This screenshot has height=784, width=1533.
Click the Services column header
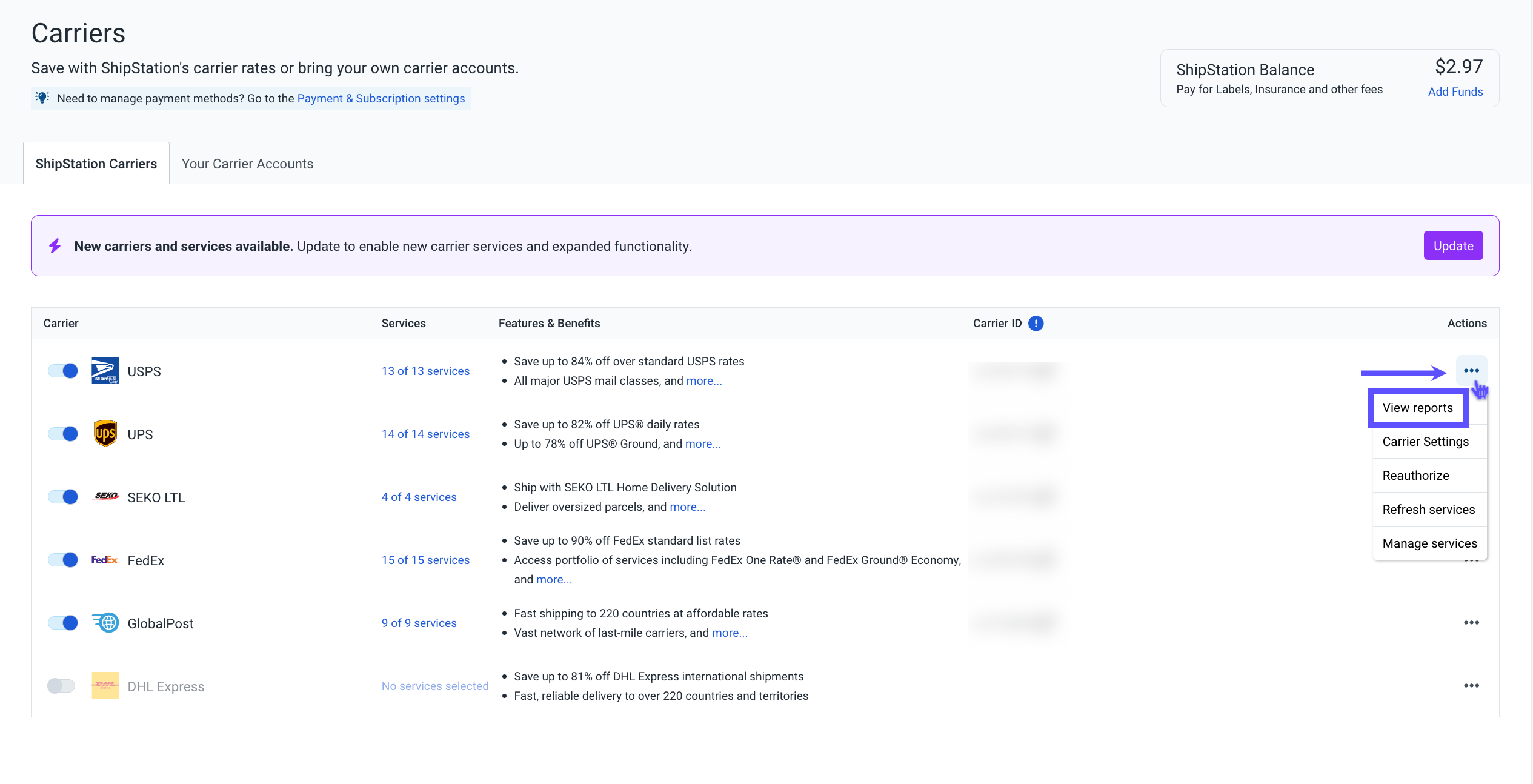(404, 323)
